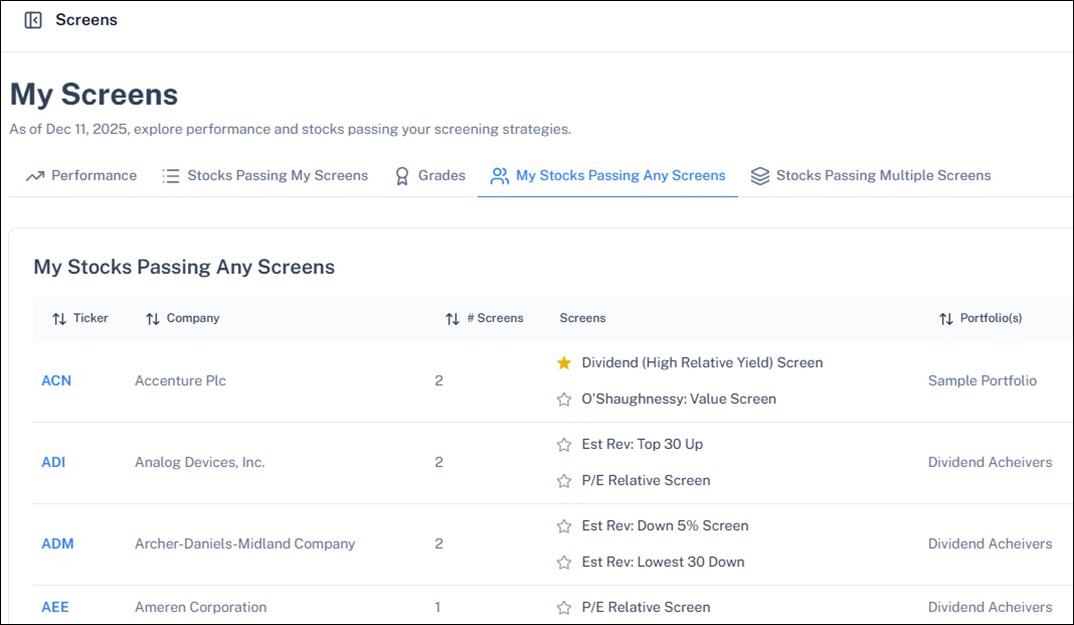The height and width of the screenshot is (625, 1074).
Task: Click Est Rev: Top 30 Up name
Action: pos(642,444)
